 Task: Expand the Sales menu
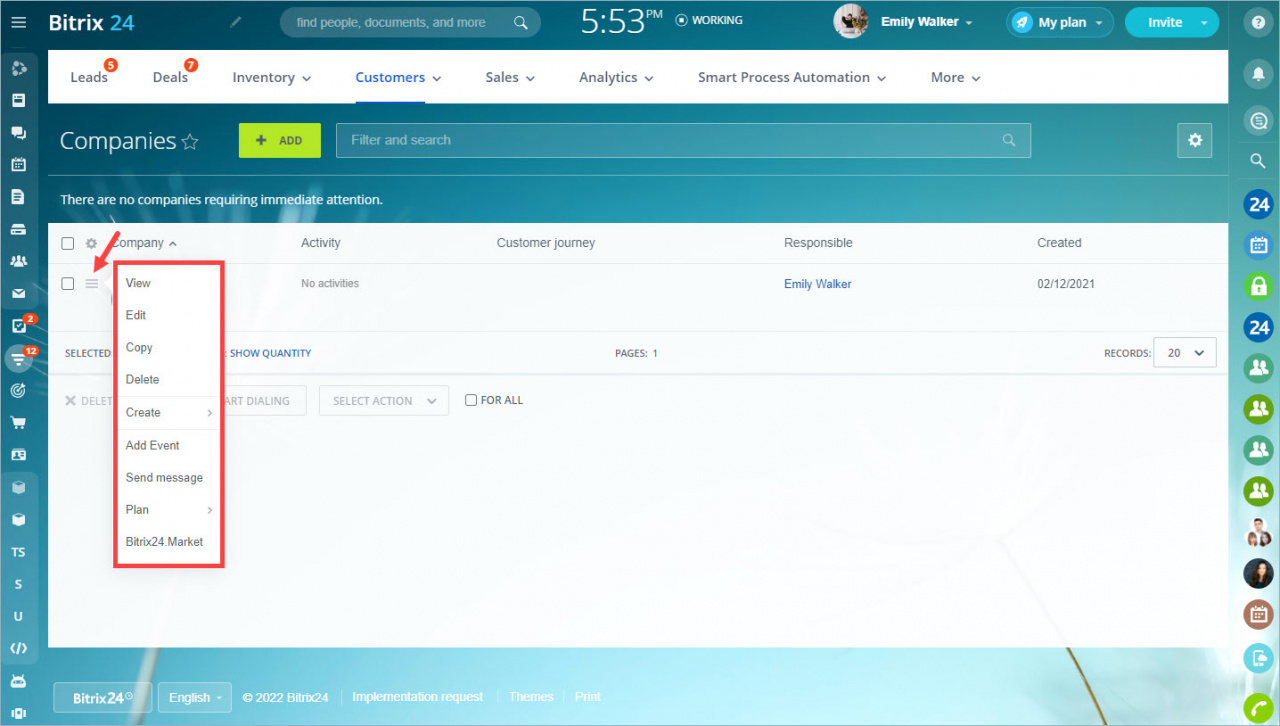510,77
